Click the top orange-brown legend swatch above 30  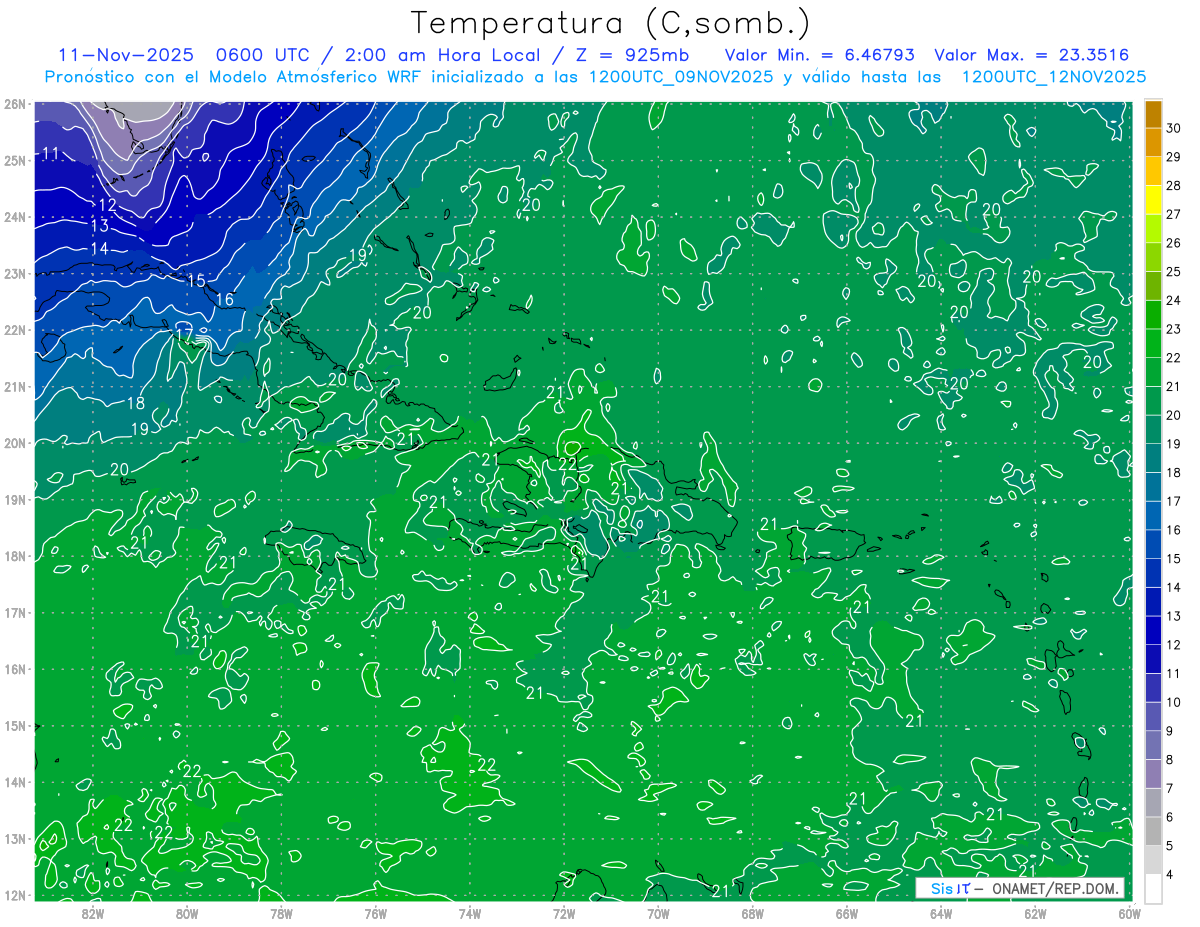(x=1153, y=115)
